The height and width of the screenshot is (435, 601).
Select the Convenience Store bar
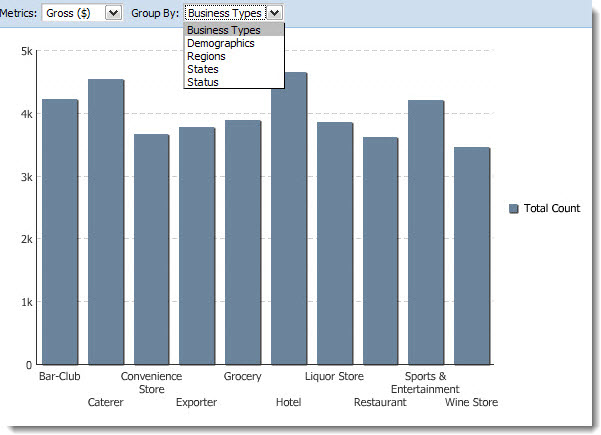point(151,250)
